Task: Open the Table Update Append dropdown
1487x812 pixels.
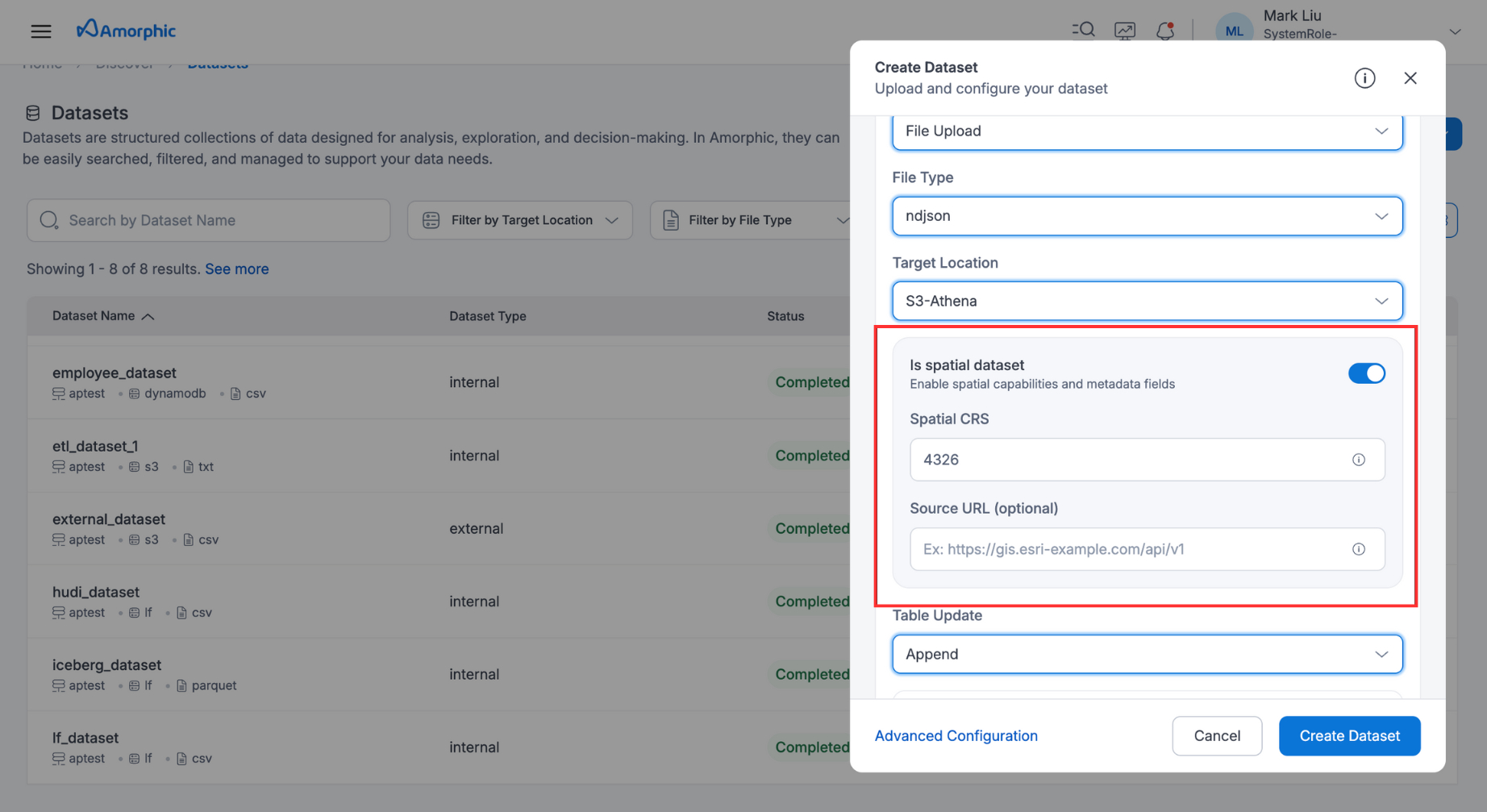Action: tap(1147, 654)
